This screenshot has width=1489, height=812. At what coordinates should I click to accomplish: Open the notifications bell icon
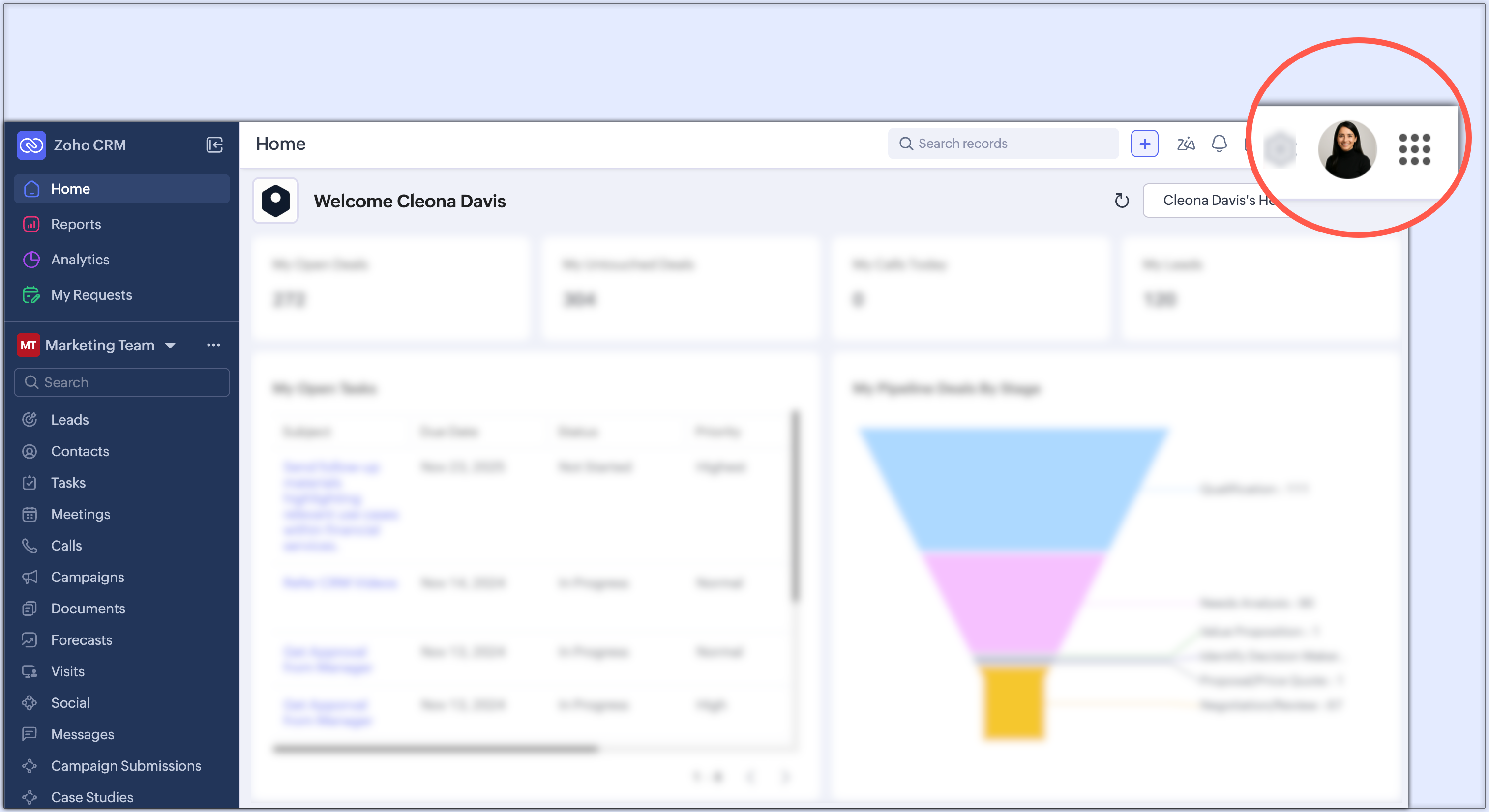(x=1219, y=144)
